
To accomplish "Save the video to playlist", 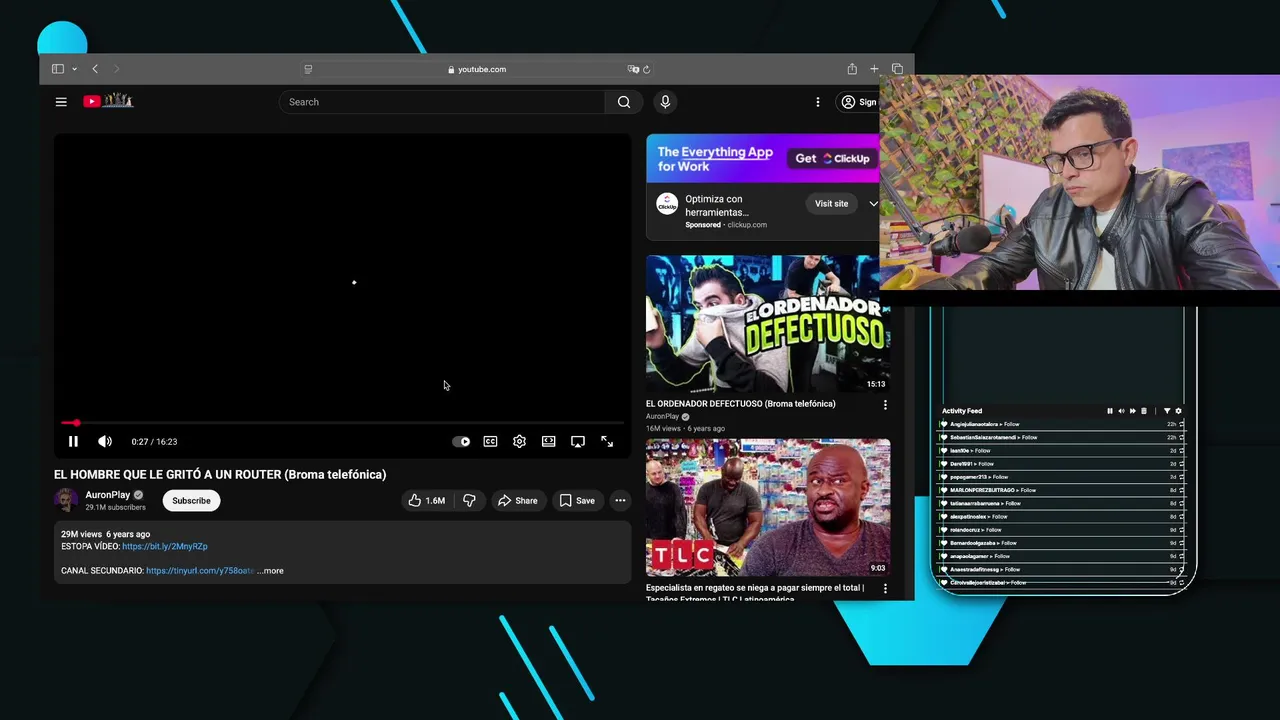I will pyautogui.click(x=577, y=501).
